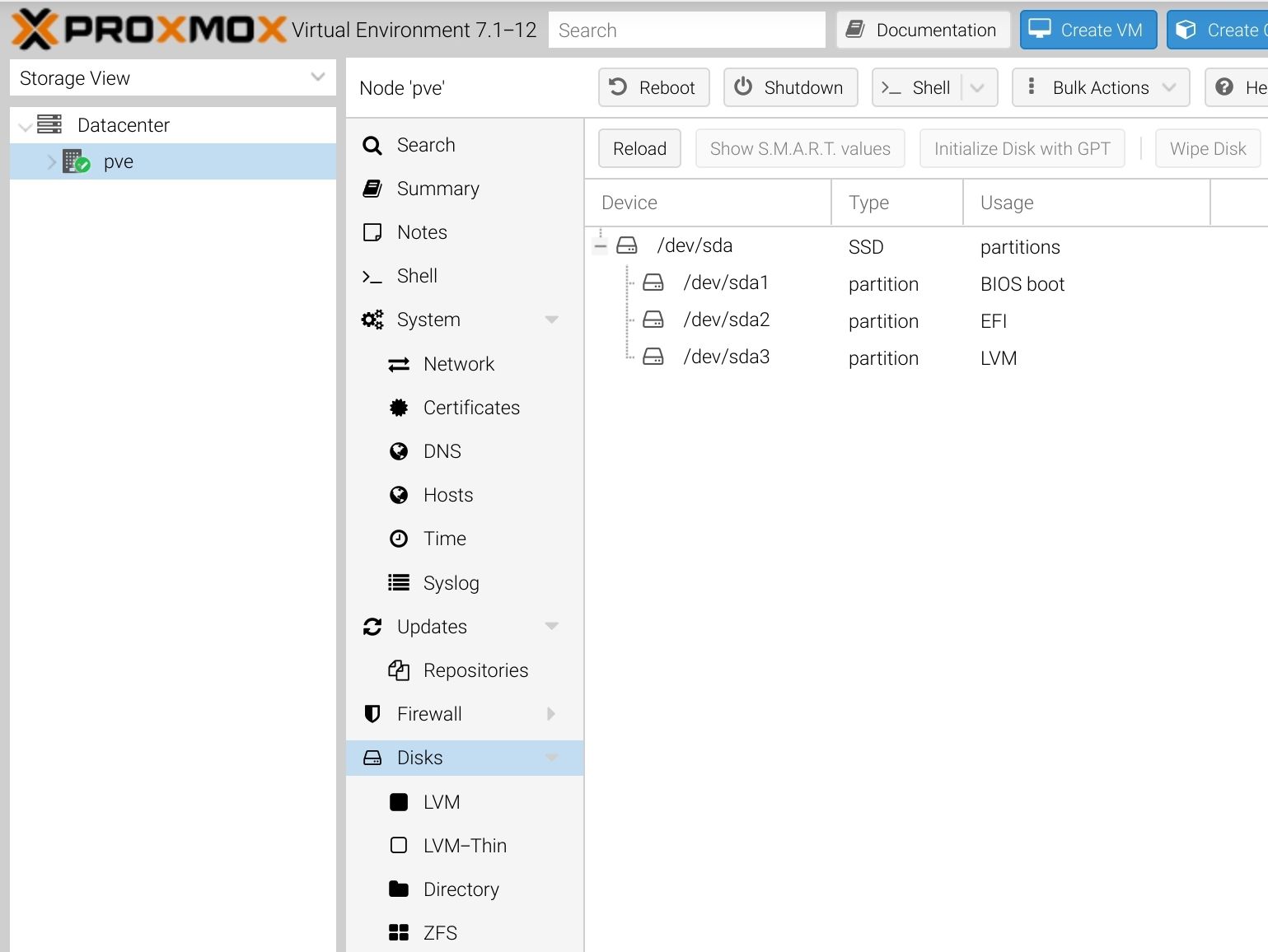Click the Time clock icon

pos(399,539)
